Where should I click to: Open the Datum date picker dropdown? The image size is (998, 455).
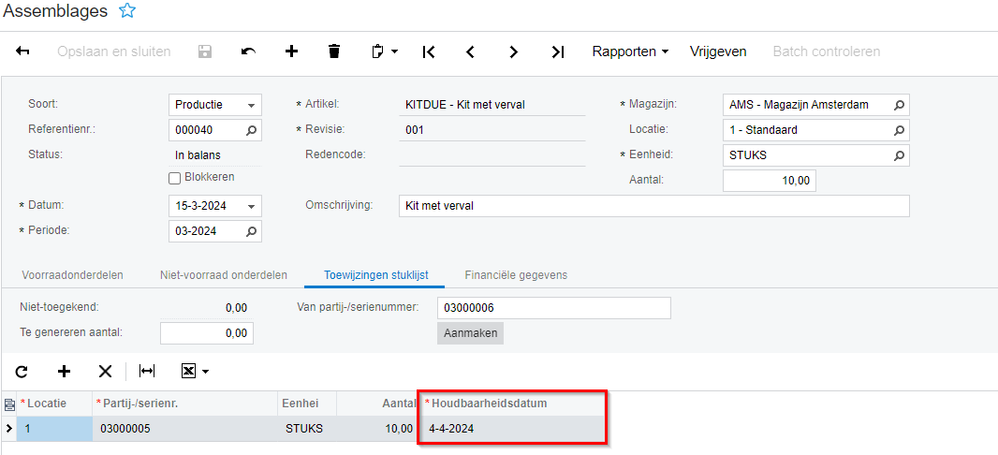[251, 206]
